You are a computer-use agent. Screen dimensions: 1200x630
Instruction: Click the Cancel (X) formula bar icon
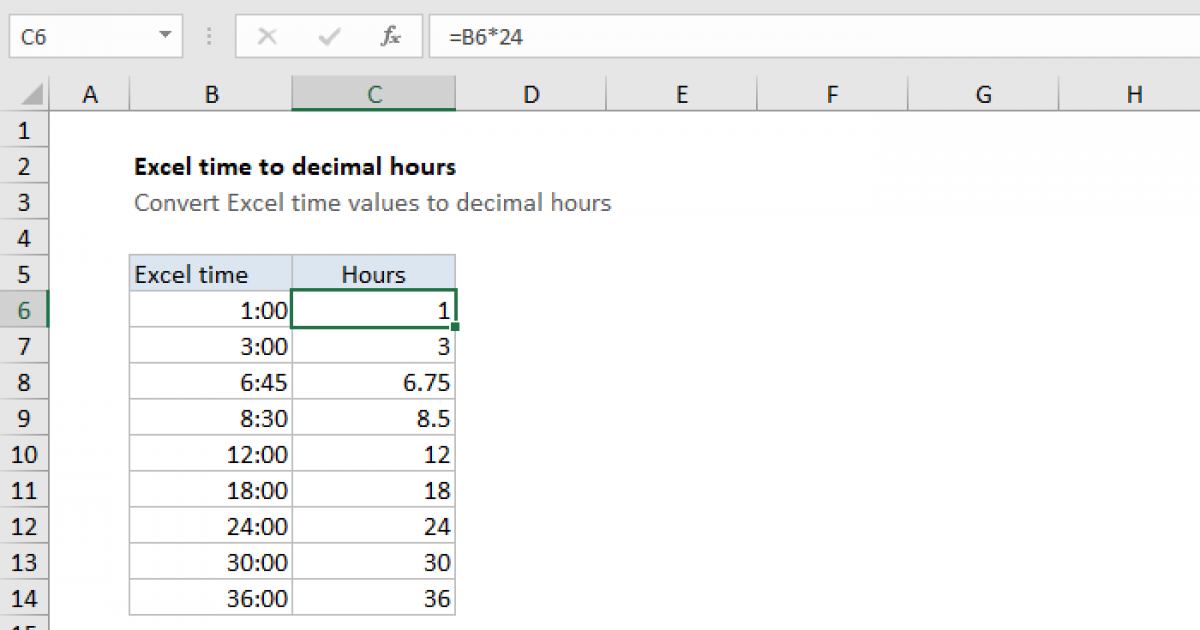pyautogui.click(x=267, y=37)
